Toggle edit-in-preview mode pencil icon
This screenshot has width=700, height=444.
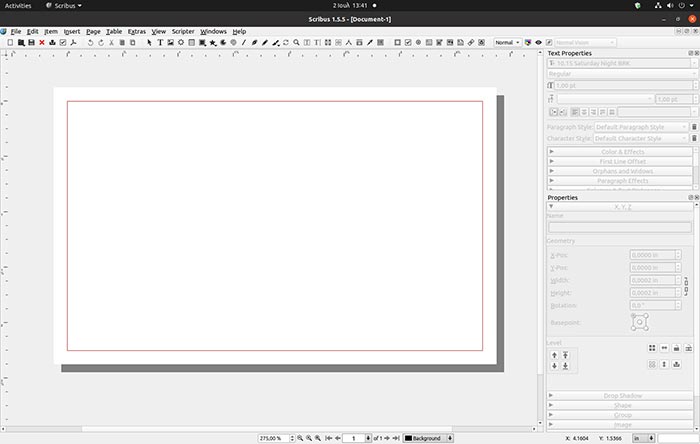point(549,42)
